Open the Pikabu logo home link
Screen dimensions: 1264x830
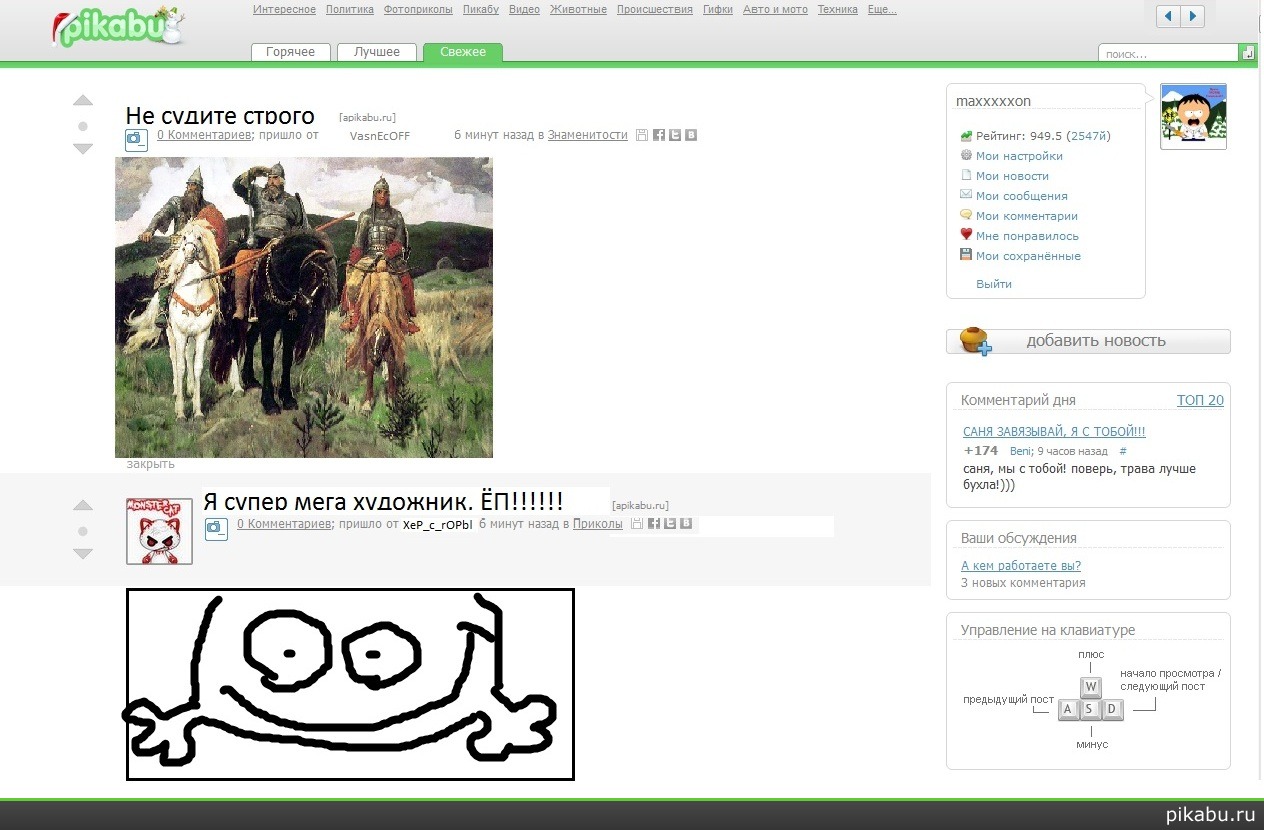pos(118,29)
